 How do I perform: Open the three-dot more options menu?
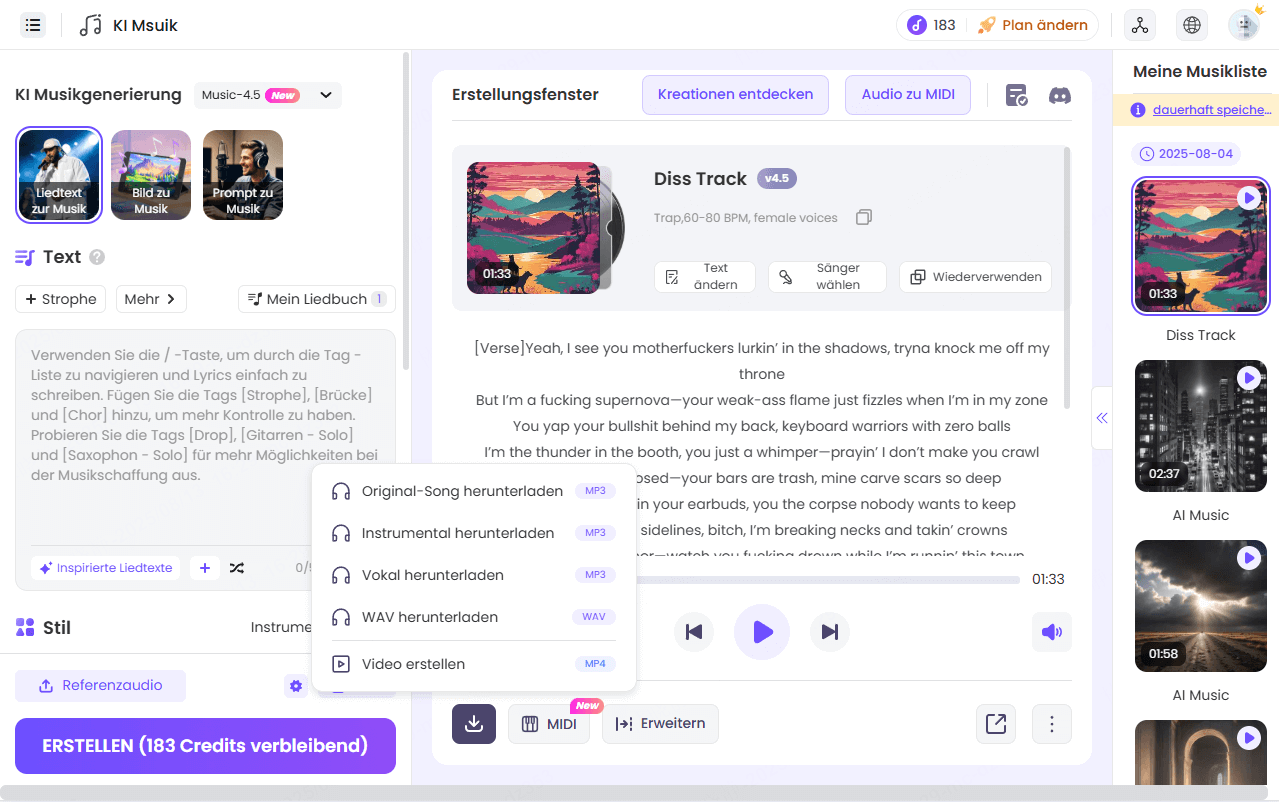pyautogui.click(x=1051, y=723)
